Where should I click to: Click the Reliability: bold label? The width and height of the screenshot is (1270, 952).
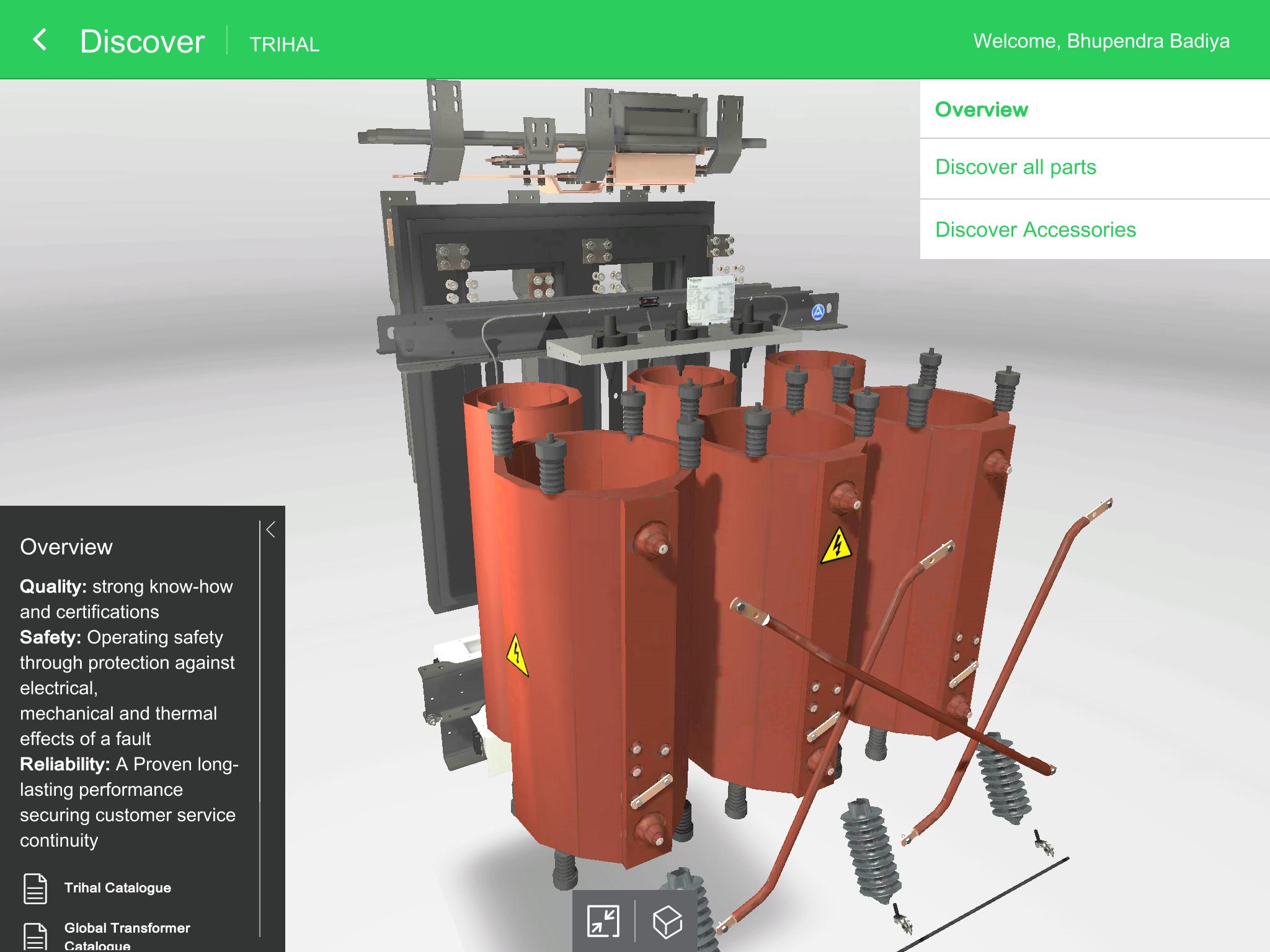click(x=65, y=765)
